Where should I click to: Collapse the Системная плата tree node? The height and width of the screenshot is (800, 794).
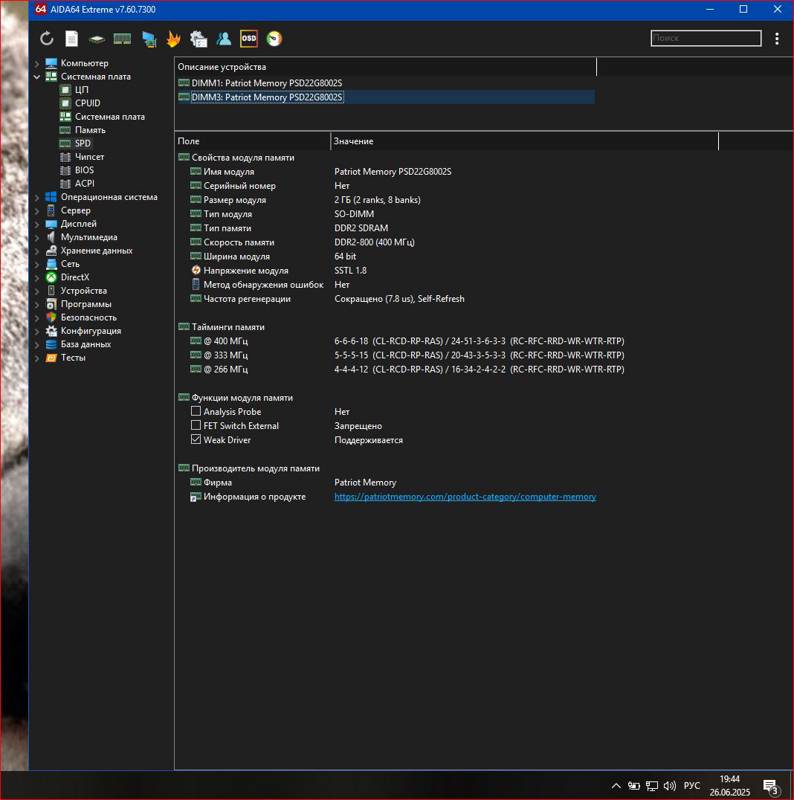[x=37, y=77]
